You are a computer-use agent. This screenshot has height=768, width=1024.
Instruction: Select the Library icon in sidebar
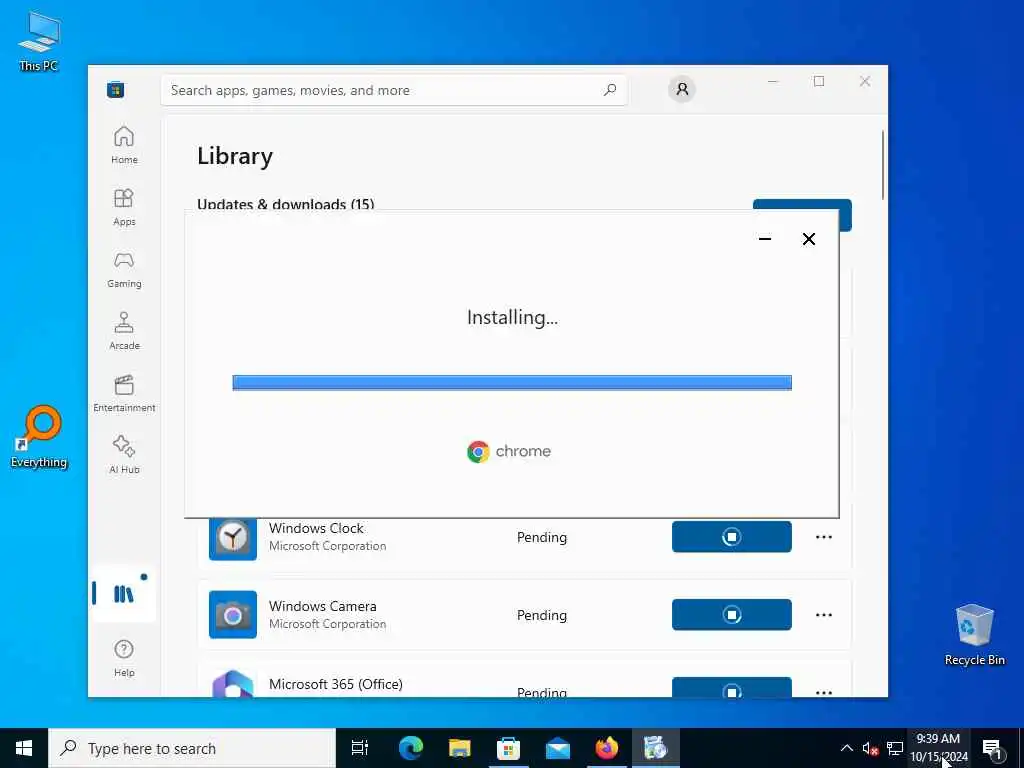[x=123, y=594]
